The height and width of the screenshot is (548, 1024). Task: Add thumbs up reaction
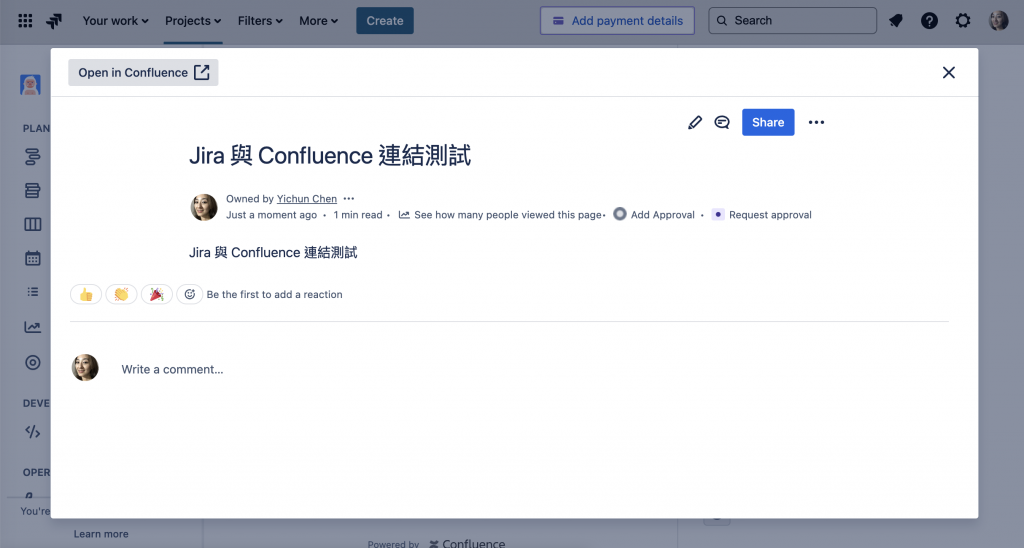[86, 295]
